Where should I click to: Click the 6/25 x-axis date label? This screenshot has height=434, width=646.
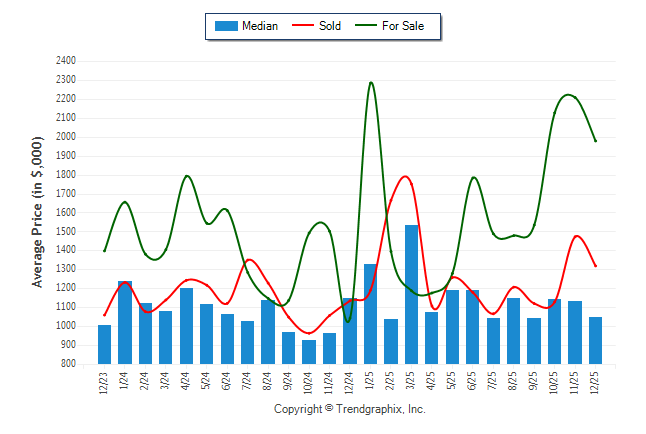pyautogui.click(x=473, y=383)
